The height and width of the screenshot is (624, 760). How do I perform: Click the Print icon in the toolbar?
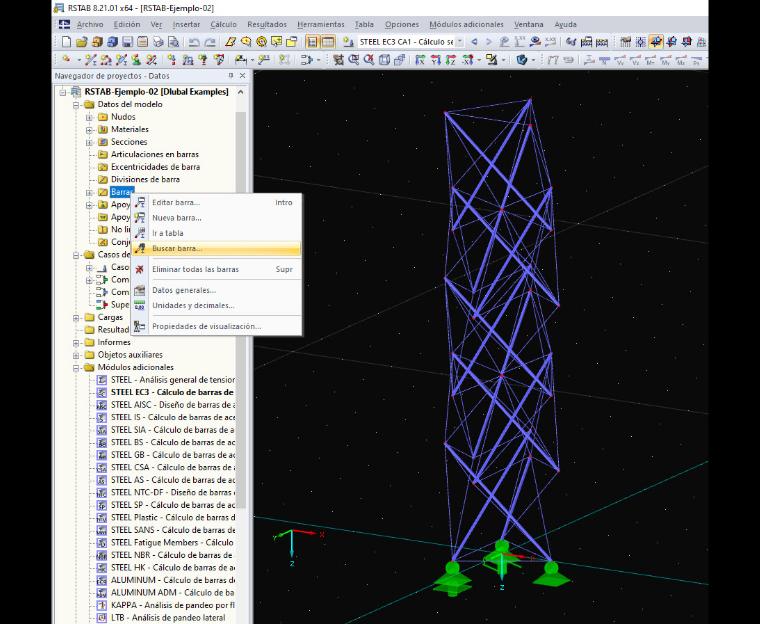(x=158, y=42)
